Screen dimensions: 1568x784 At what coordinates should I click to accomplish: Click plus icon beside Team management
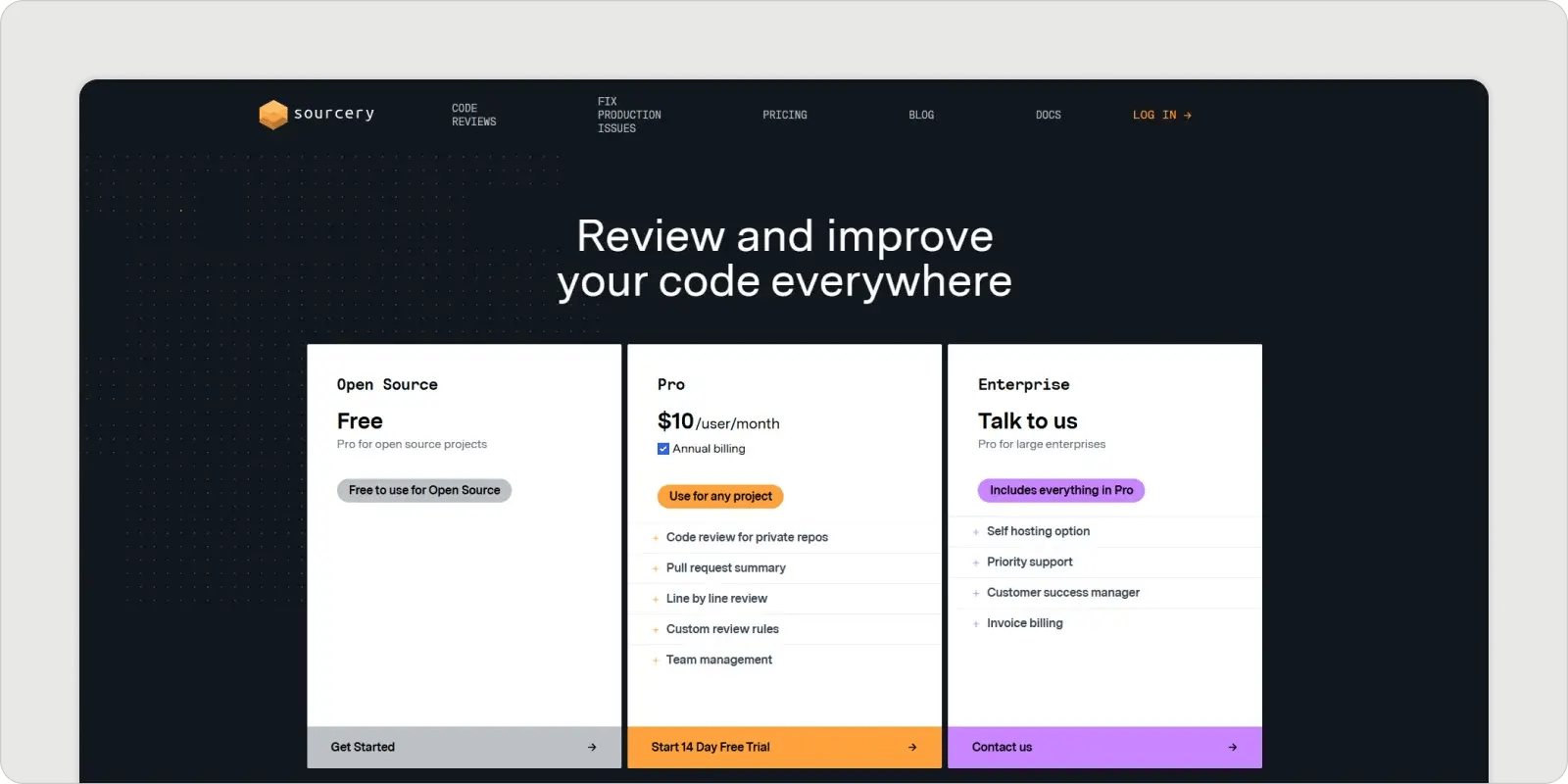pos(656,661)
